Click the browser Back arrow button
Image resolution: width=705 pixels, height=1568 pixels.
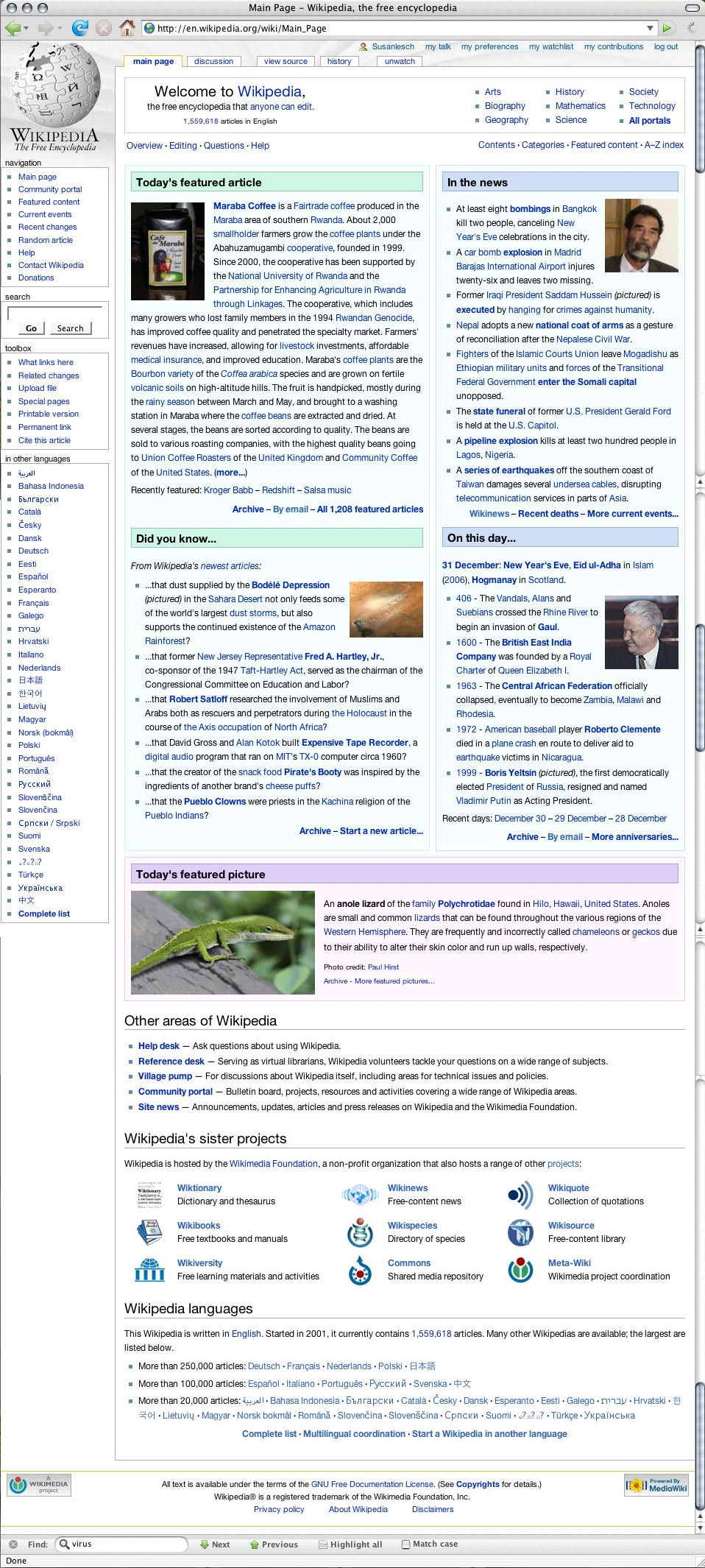tap(13, 28)
